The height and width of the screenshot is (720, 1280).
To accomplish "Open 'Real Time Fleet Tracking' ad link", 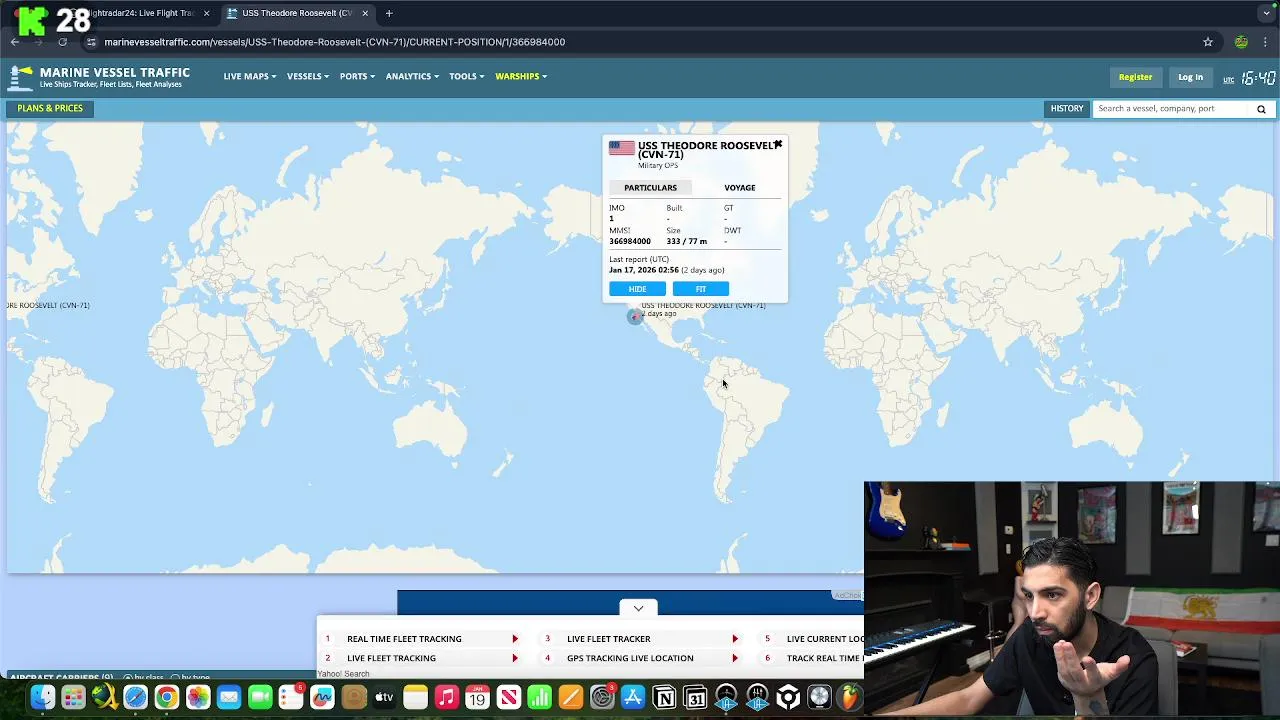I will 404,639.
